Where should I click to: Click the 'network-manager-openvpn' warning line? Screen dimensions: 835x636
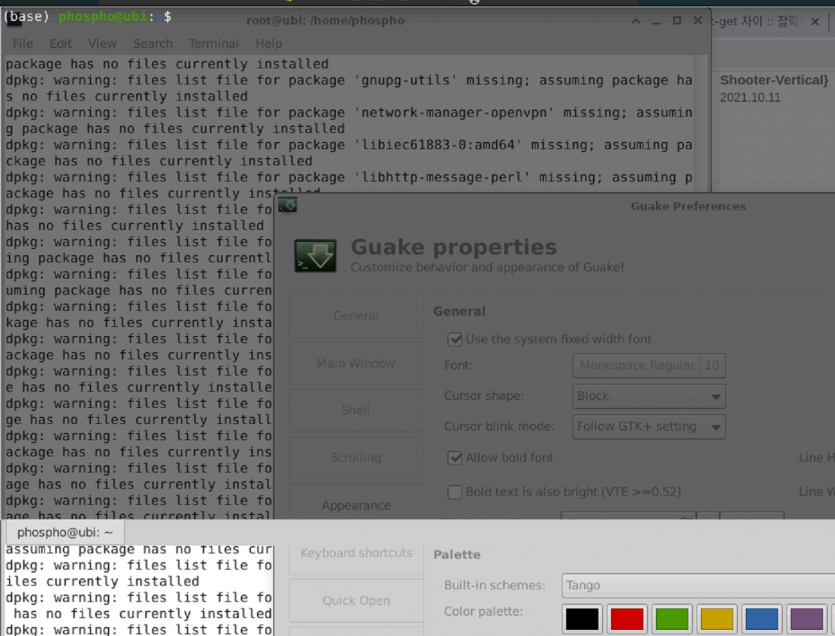click(x=349, y=113)
